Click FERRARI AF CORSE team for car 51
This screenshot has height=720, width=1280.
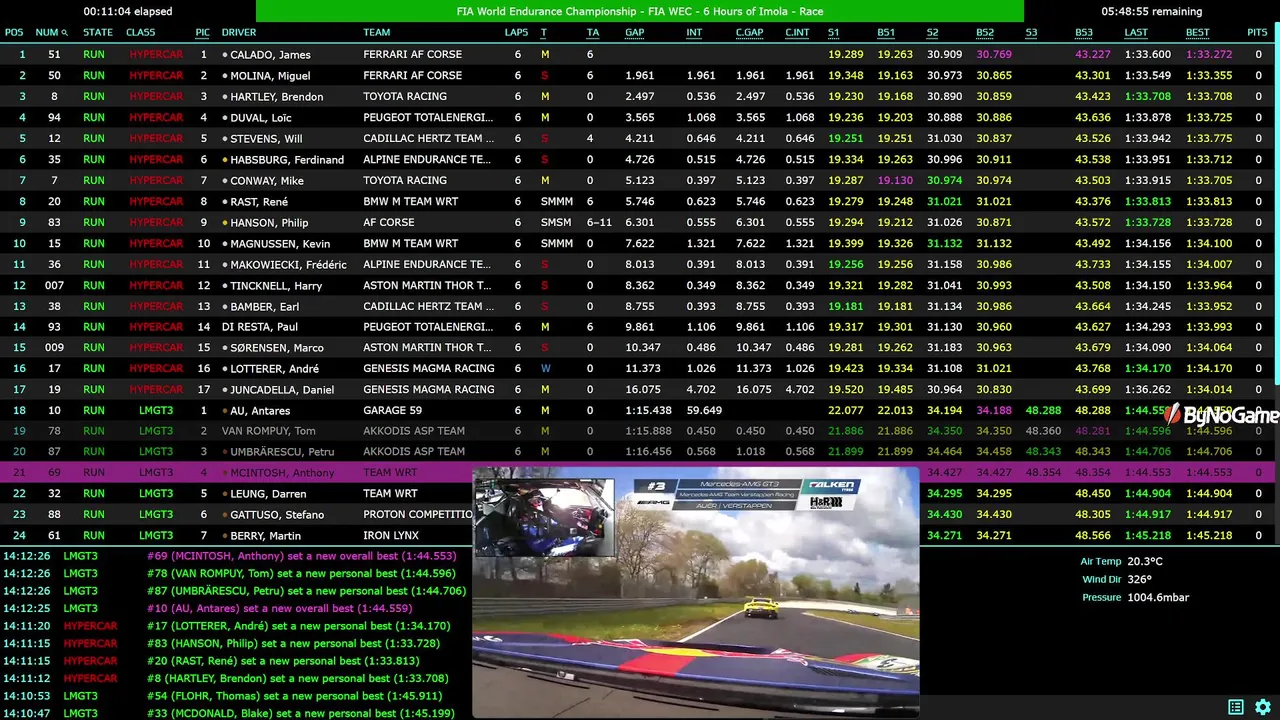pos(412,55)
